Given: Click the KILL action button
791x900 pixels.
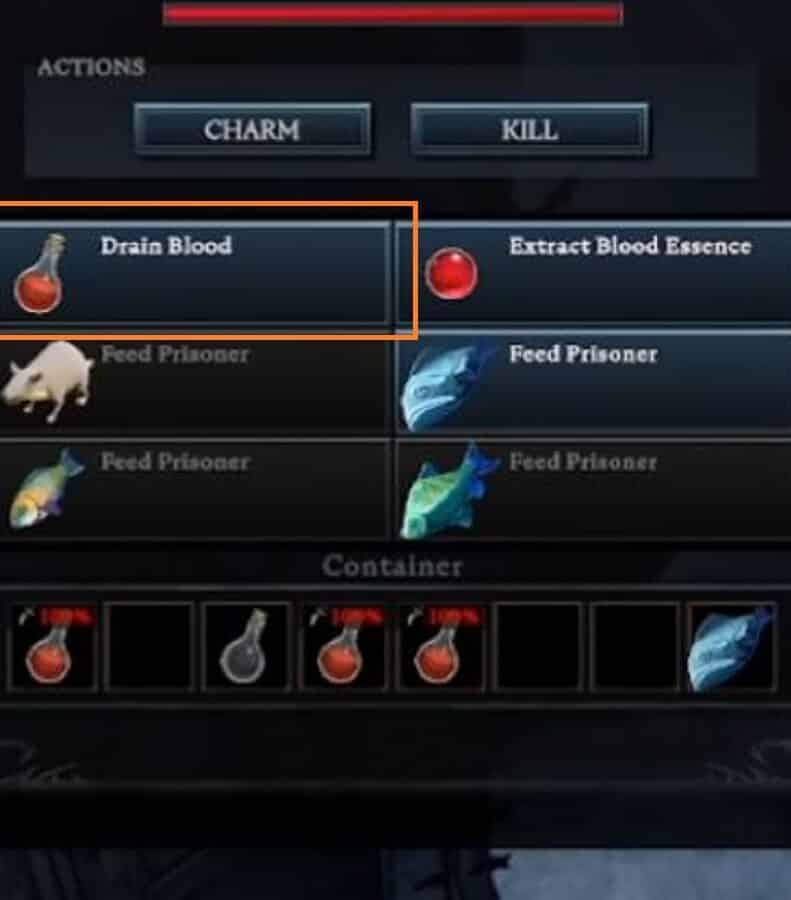Looking at the screenshot, I should [x=529, y=130].
